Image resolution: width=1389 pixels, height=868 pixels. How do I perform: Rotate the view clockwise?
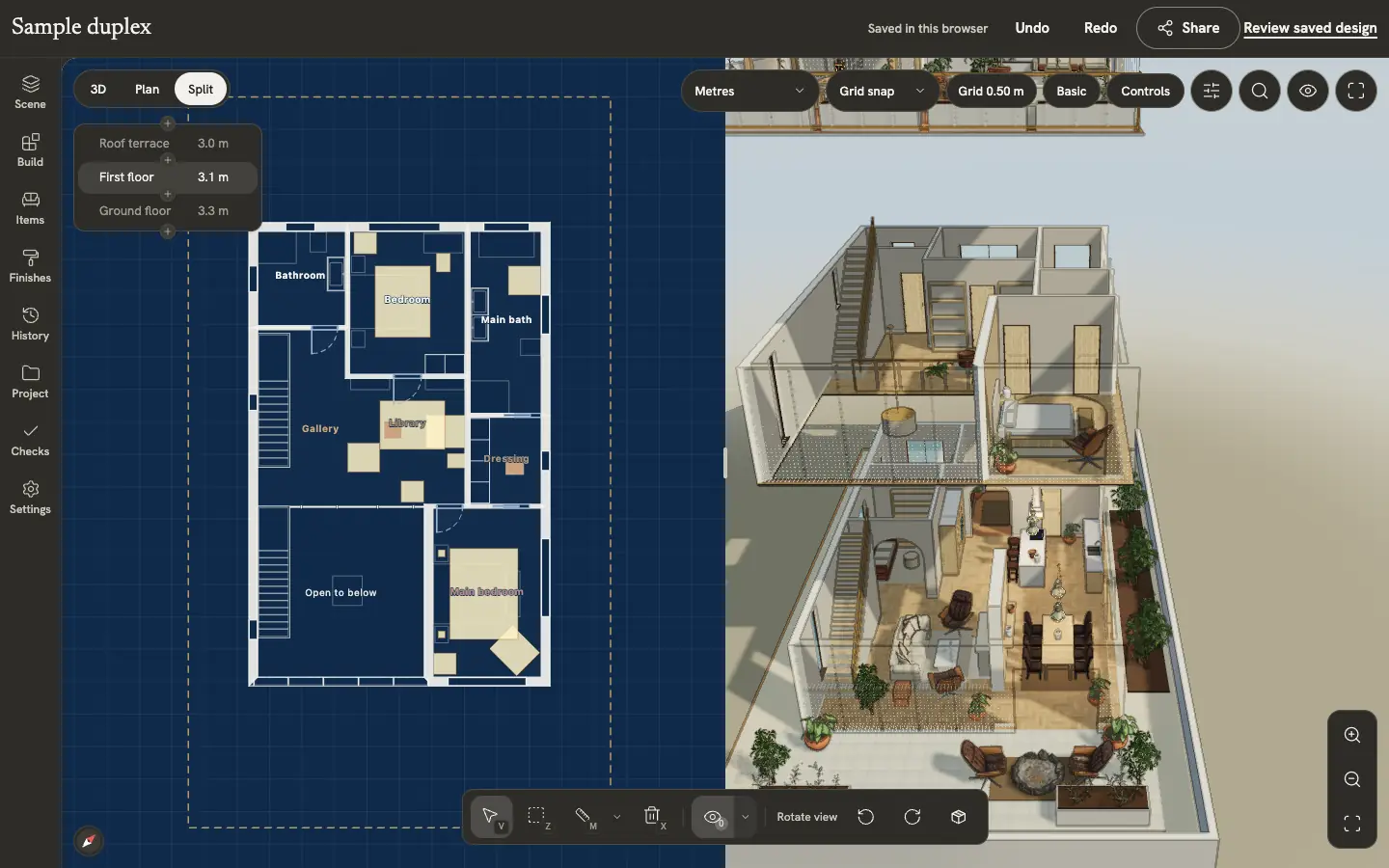912,818
